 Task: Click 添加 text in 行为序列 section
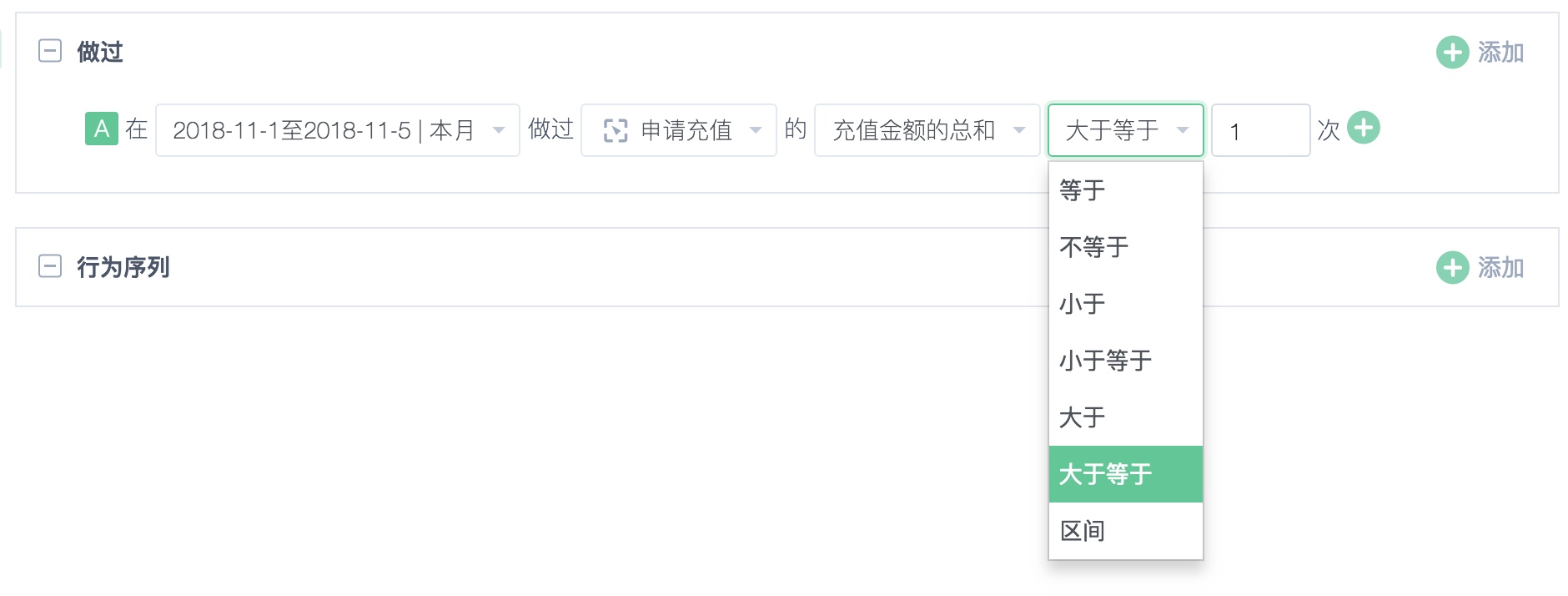coord(1501,267)
